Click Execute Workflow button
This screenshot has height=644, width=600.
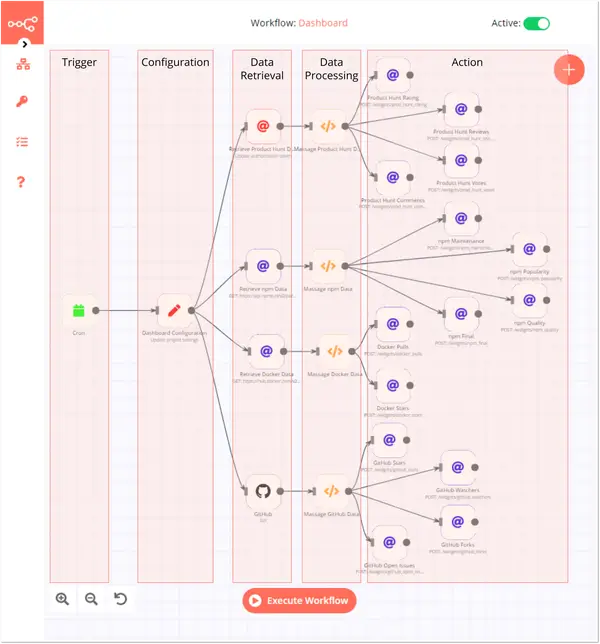coord(299,600)
